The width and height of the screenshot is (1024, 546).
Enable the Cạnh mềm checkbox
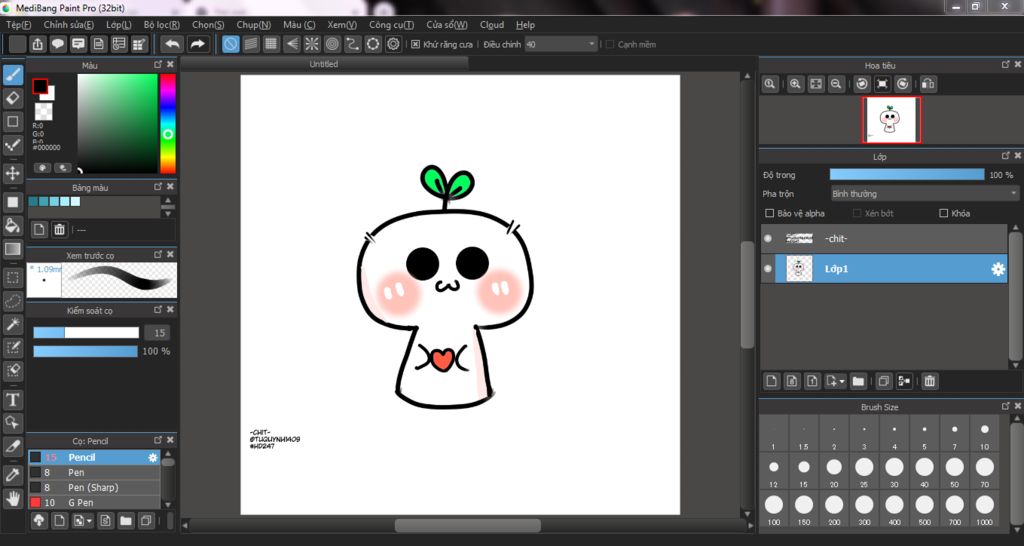click(610, 44)
